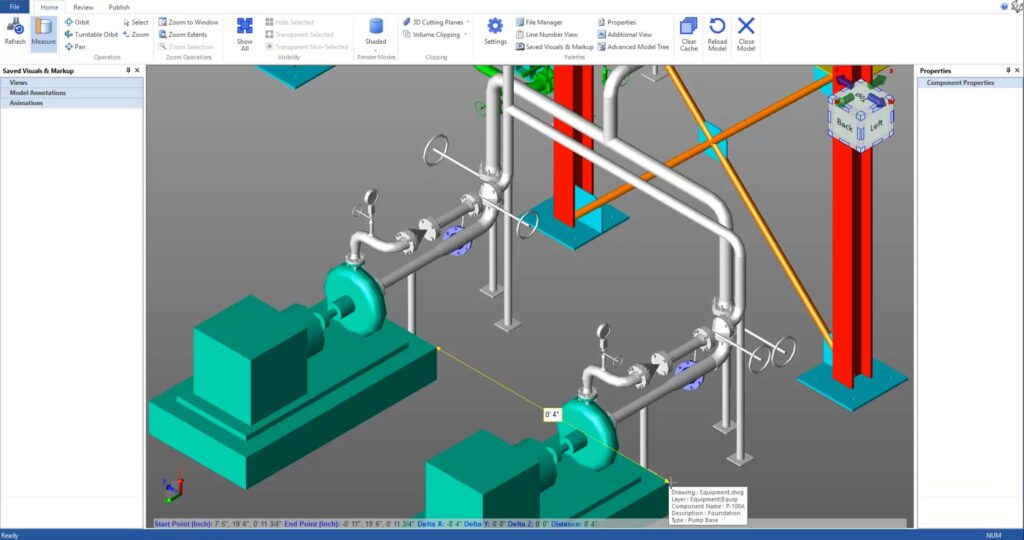Expand the Model Annotations section
Image resolution: width=1024 pixels, height=540 pixels.
click(38, 93)
